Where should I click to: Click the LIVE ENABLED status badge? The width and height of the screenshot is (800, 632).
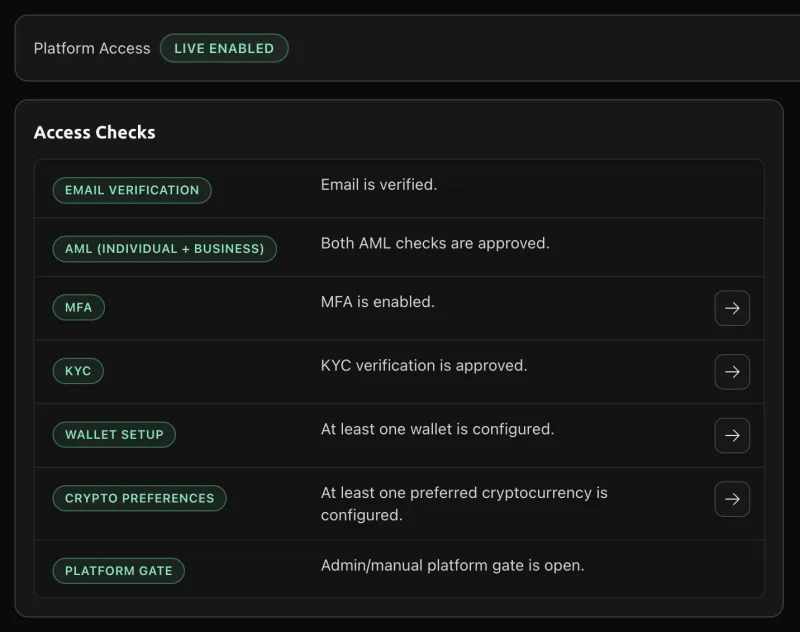[224, 48]
